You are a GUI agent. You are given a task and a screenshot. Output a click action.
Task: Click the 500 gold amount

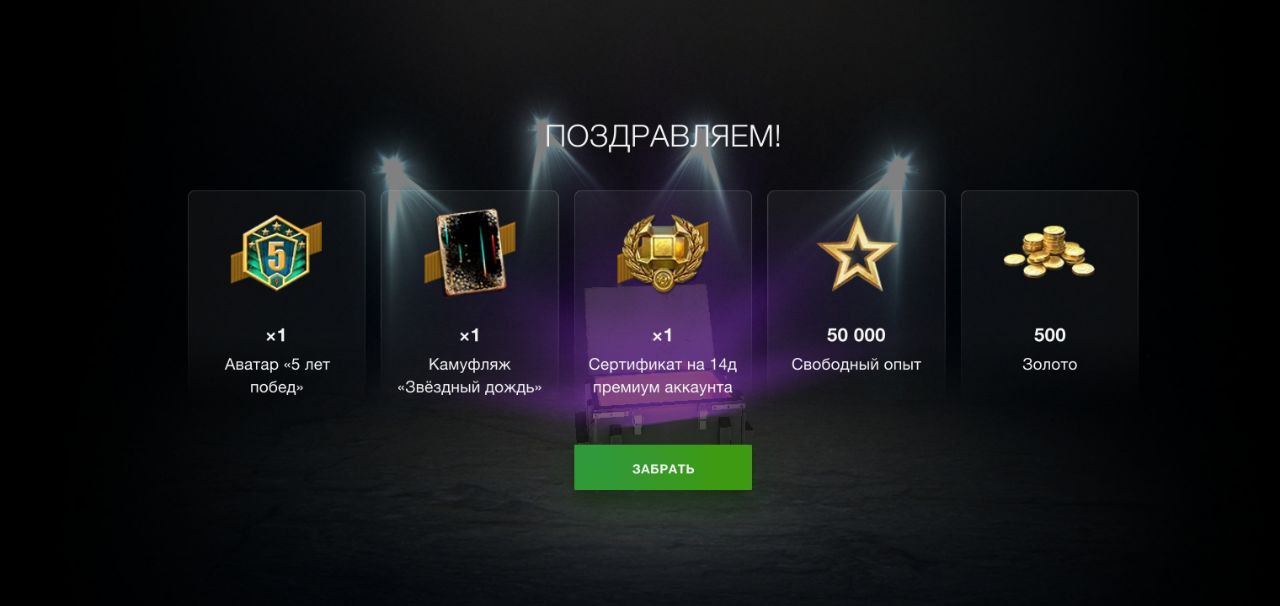[1049, 335]
